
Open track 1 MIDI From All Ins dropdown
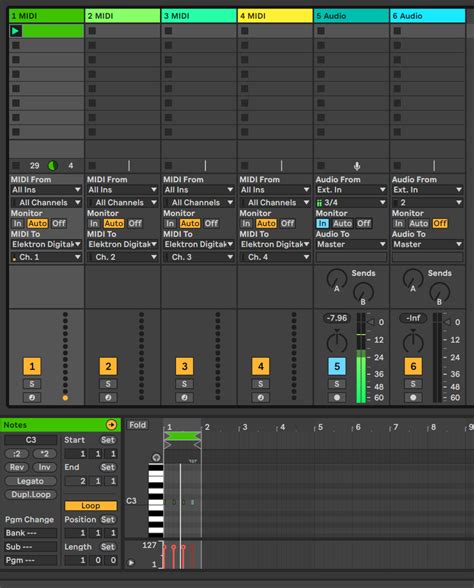point(46,190)
